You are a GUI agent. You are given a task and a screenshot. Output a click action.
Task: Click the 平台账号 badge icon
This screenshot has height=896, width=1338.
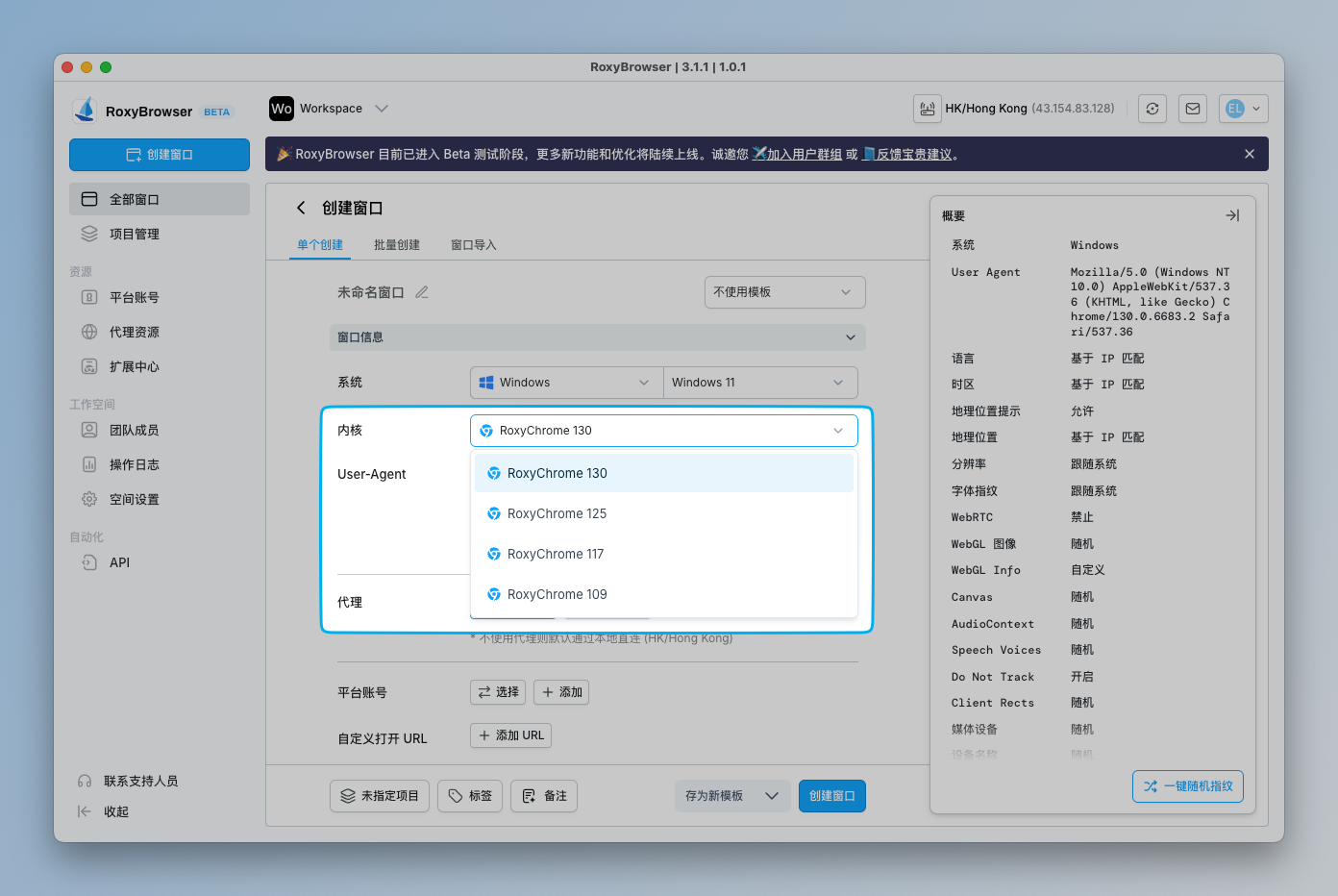click(89, 297)
